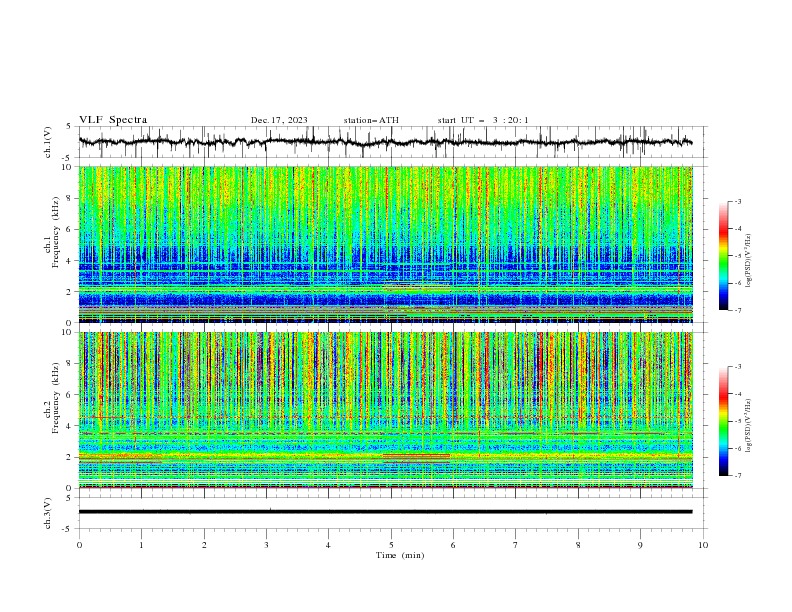792x612 pixels.
Task: Click time axis tick label "10"
Action: (x=703, y=545)
